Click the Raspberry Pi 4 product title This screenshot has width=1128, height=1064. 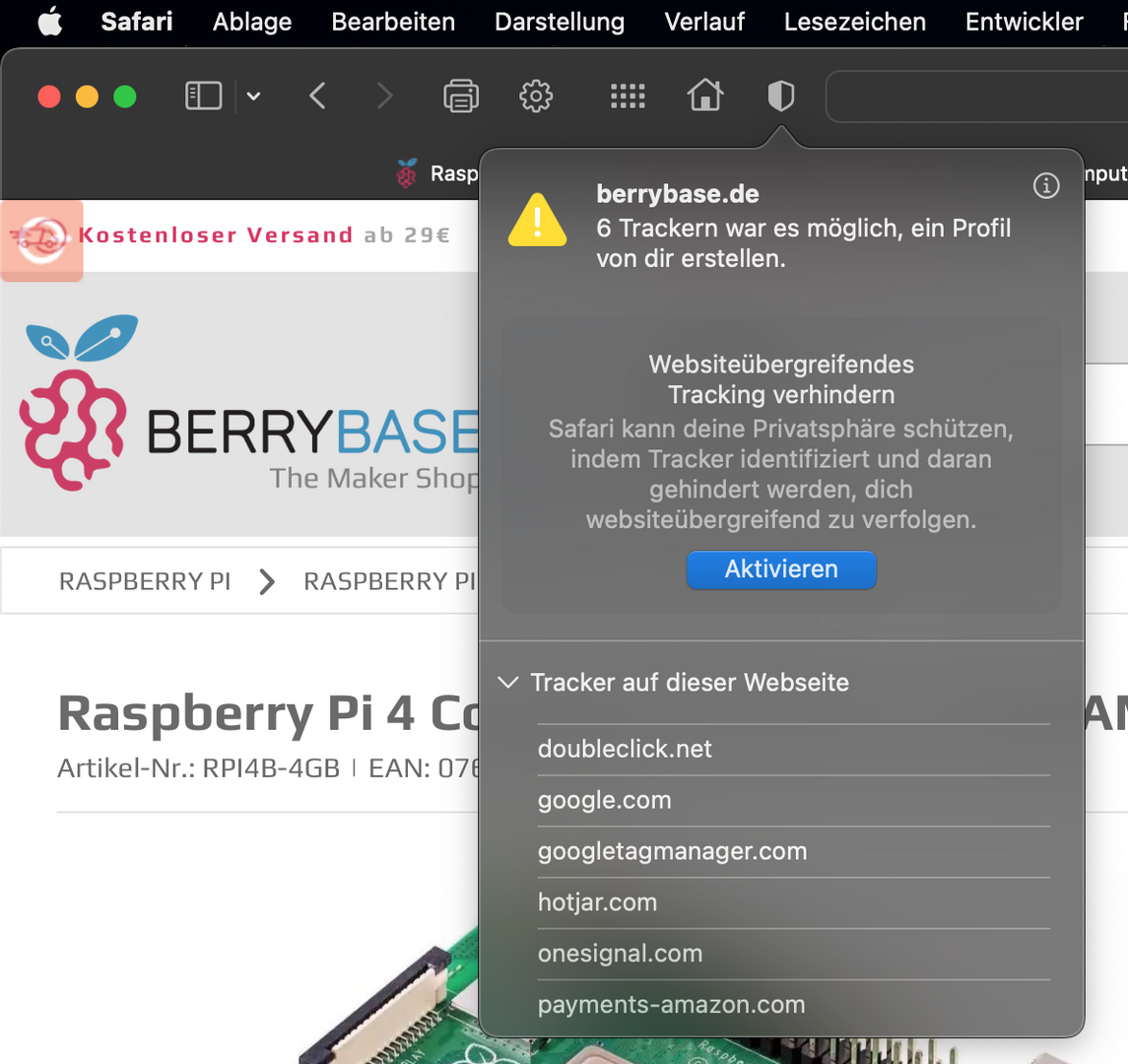[268, 713]
